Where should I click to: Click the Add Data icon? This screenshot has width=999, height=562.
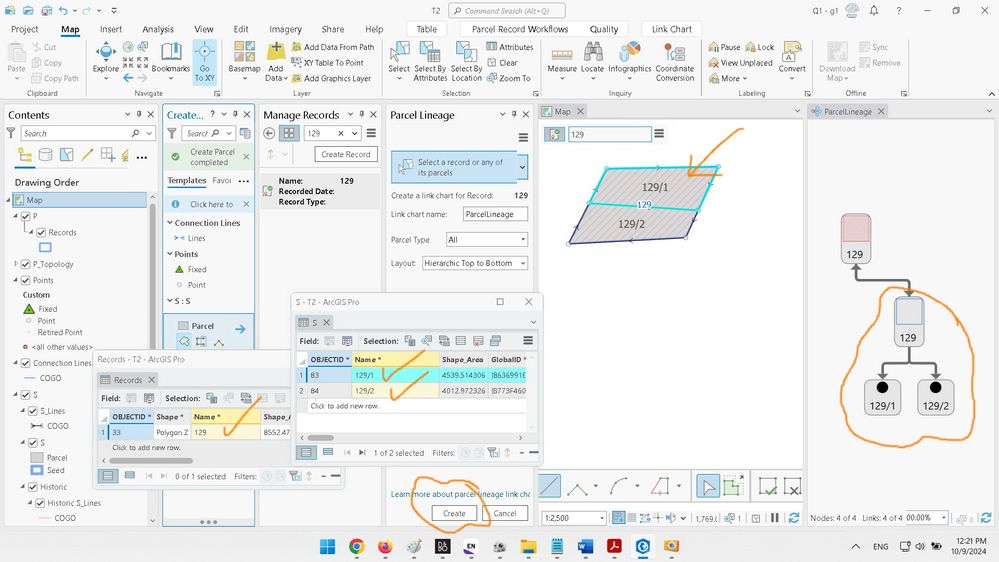pos(276,51)
